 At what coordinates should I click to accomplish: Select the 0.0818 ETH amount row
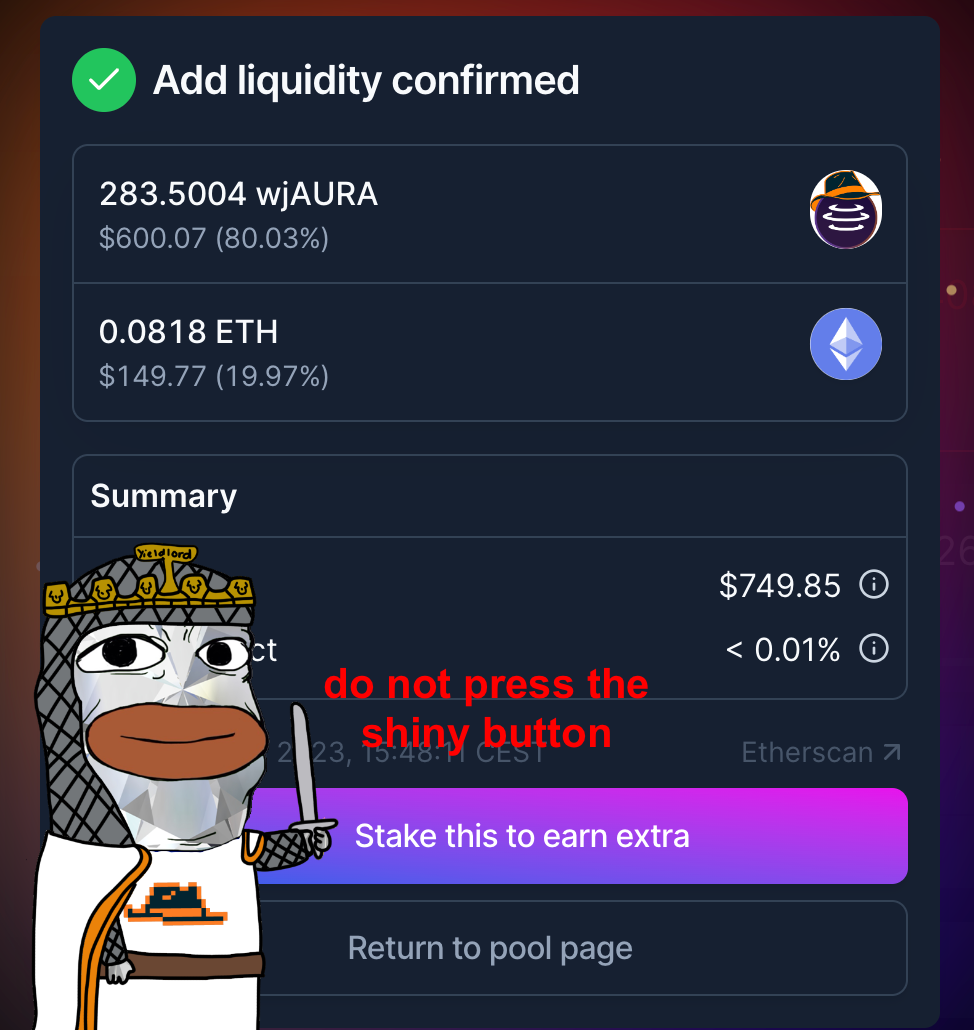(490, 352)
